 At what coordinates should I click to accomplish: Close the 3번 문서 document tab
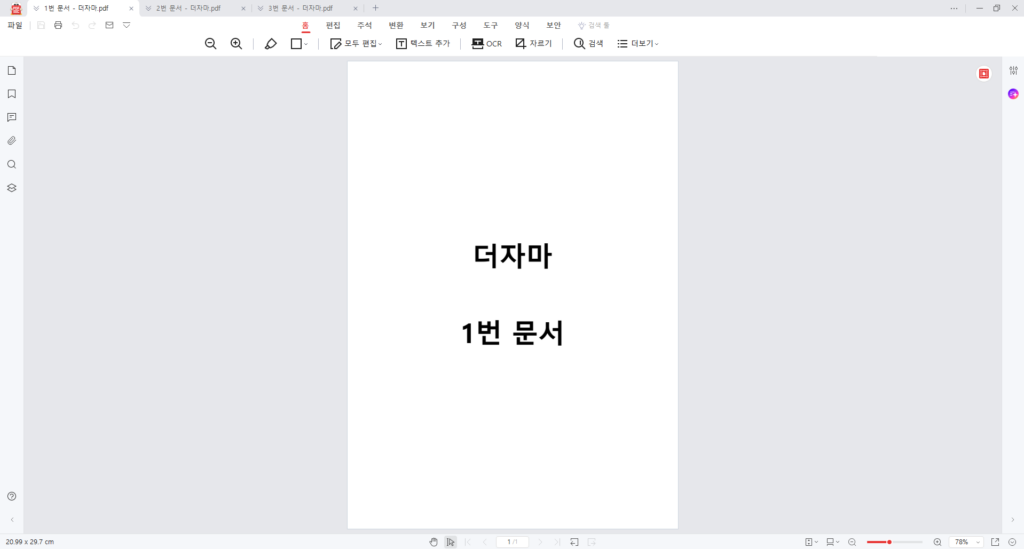pos(355,8)
